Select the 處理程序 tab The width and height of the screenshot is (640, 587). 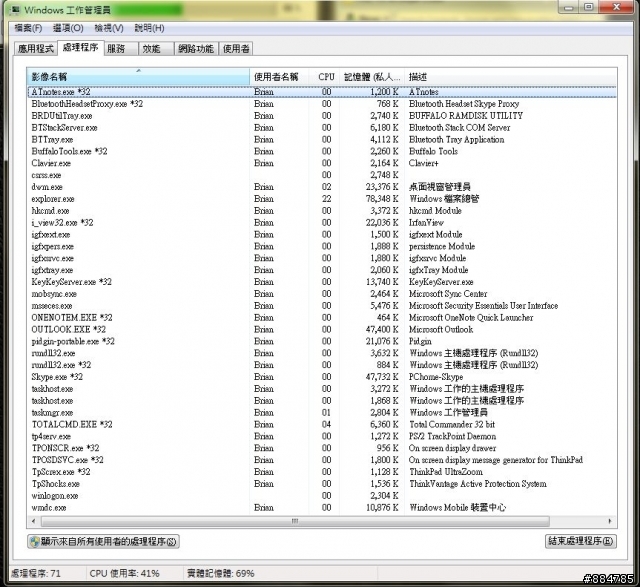[80, 47]
